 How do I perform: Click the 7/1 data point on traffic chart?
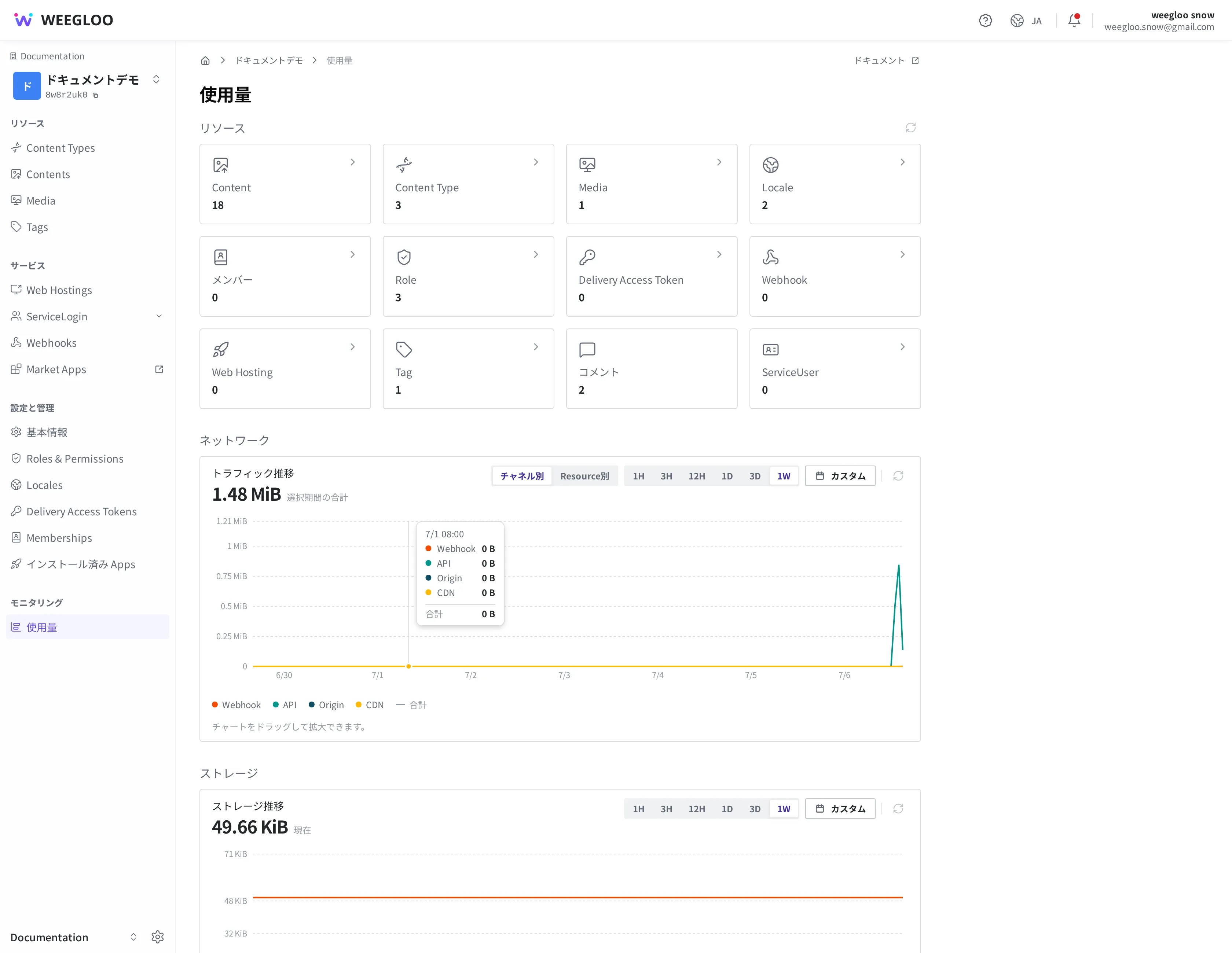pos(408,666)
